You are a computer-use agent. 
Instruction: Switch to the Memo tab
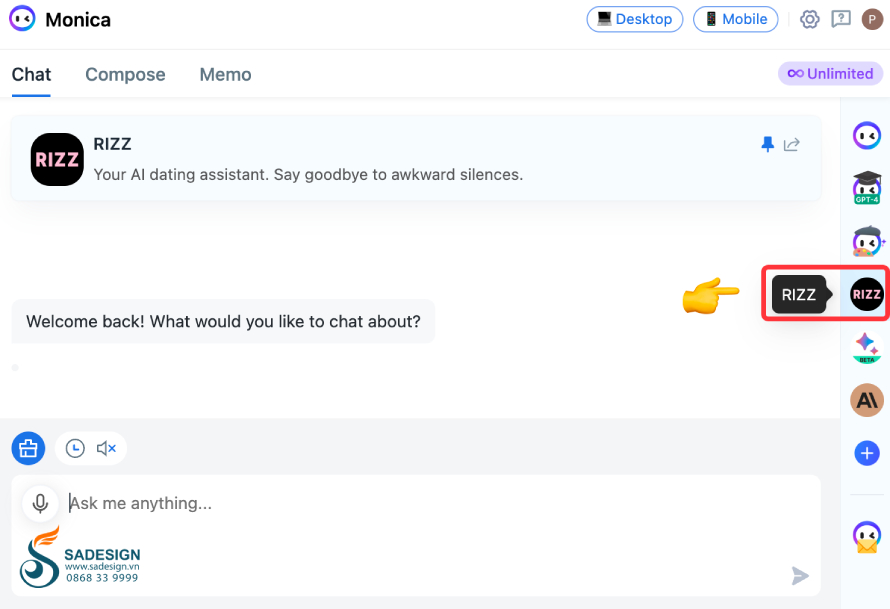[x=225, y=74]
